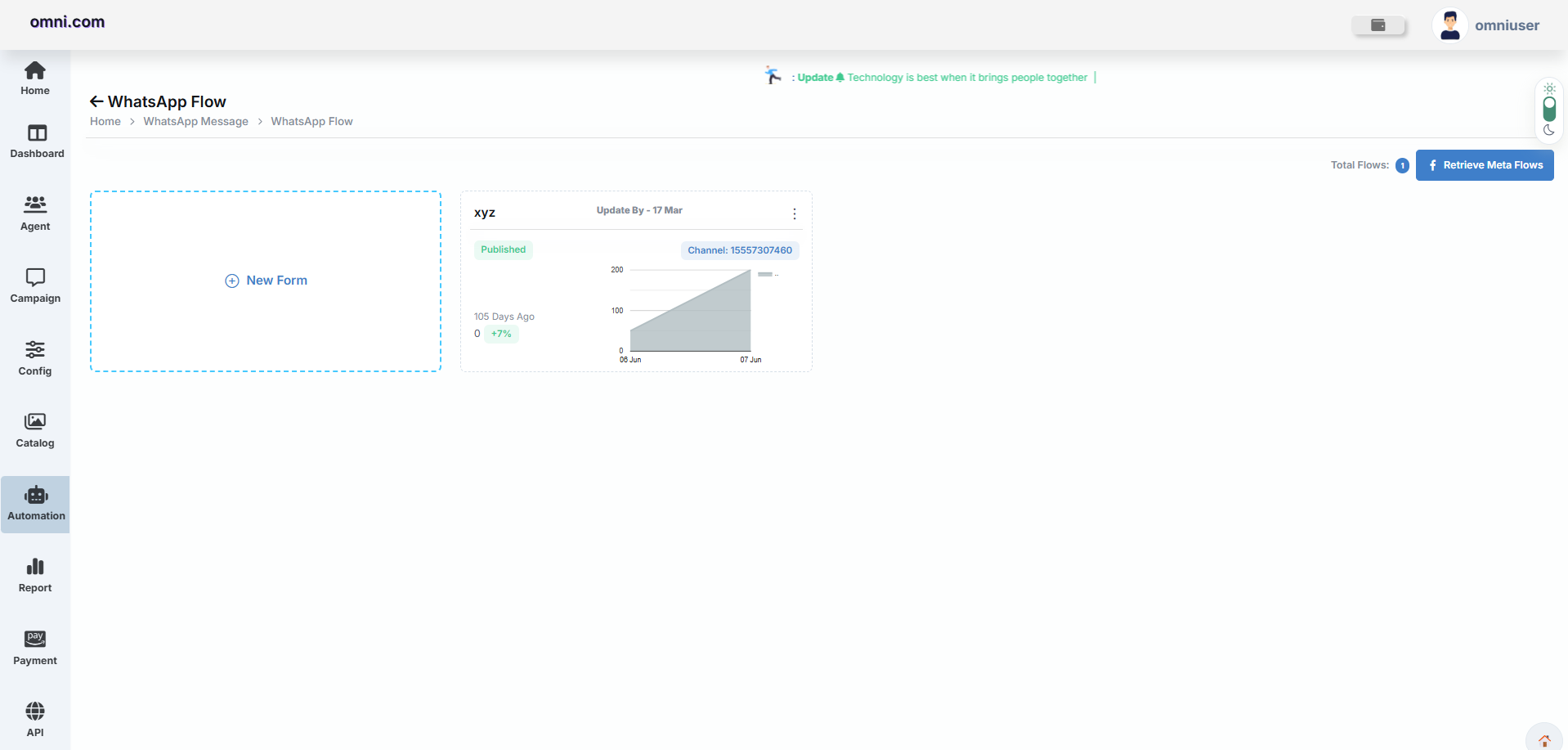Go to WhatsApp Message breadcrumb link
The width and height of the screenshot is (1568, 750).
196,121
